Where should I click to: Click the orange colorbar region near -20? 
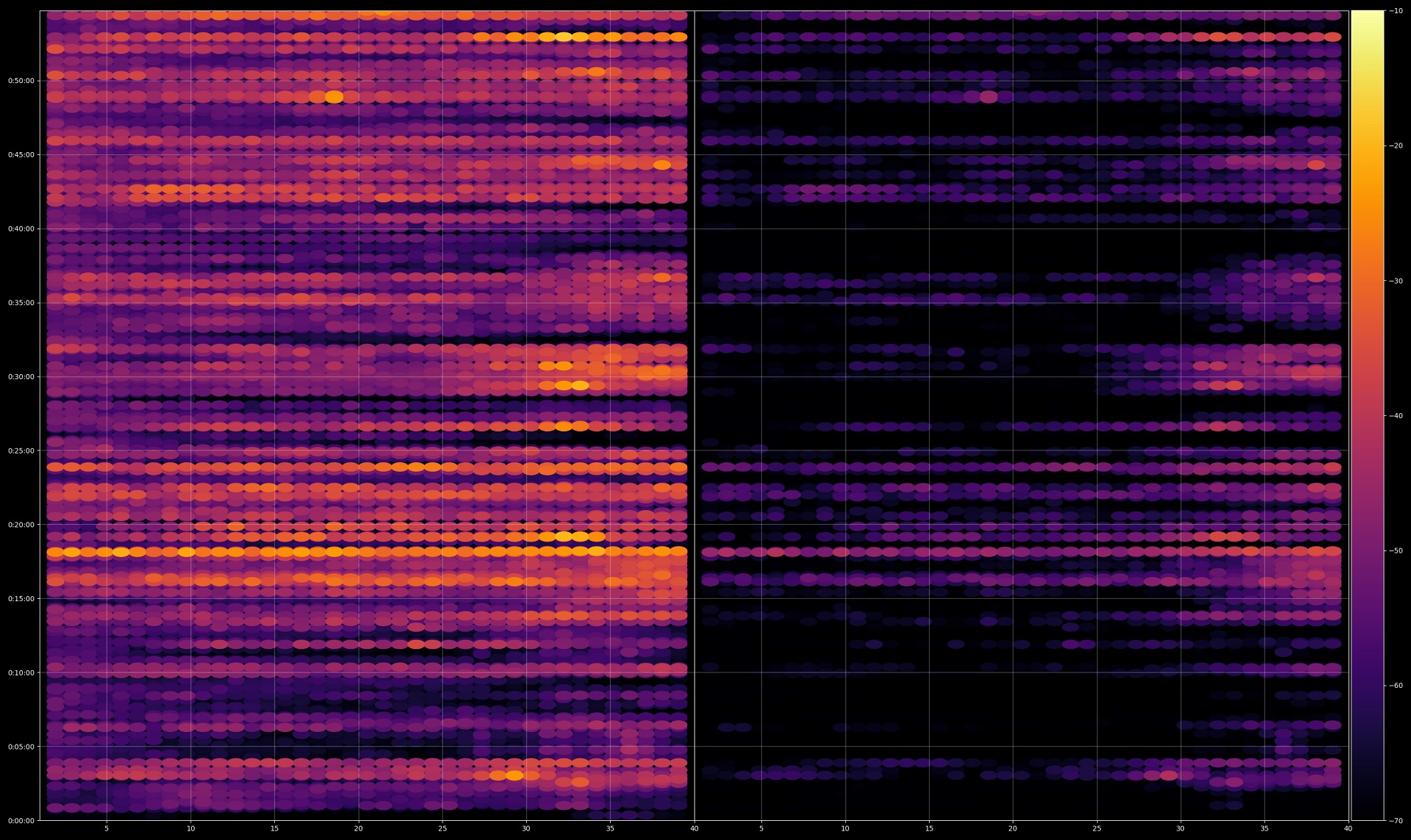click(x=1367, y=147)
